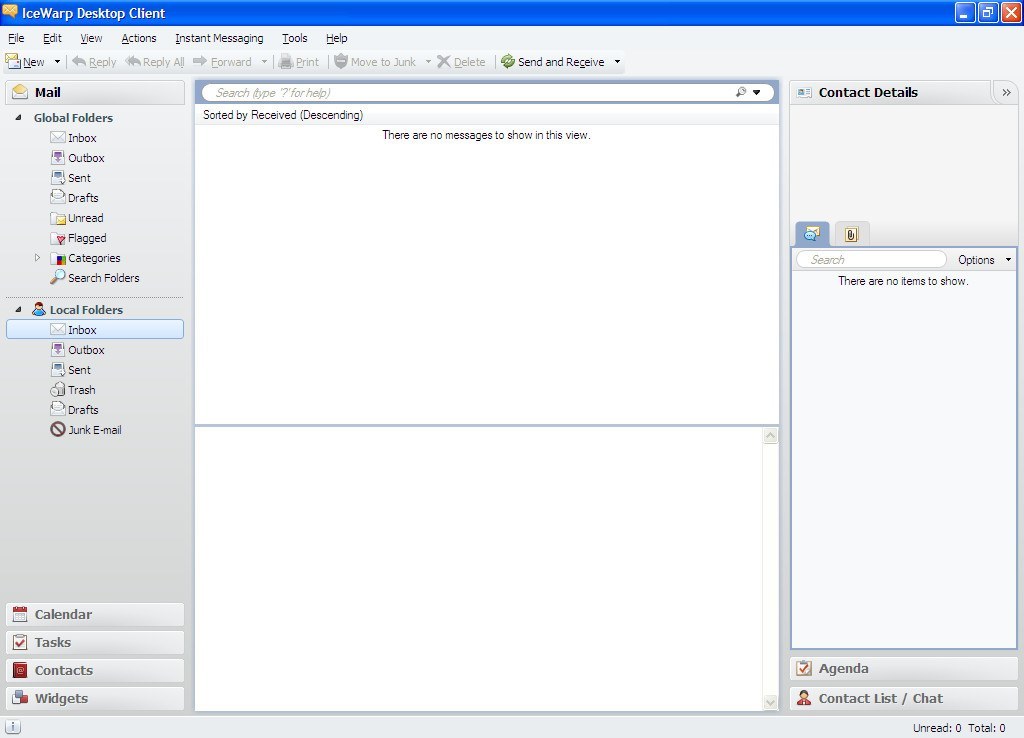Switch to the attachments paperclip tab
Screen dimensions: 1024x738
(852, 234)
